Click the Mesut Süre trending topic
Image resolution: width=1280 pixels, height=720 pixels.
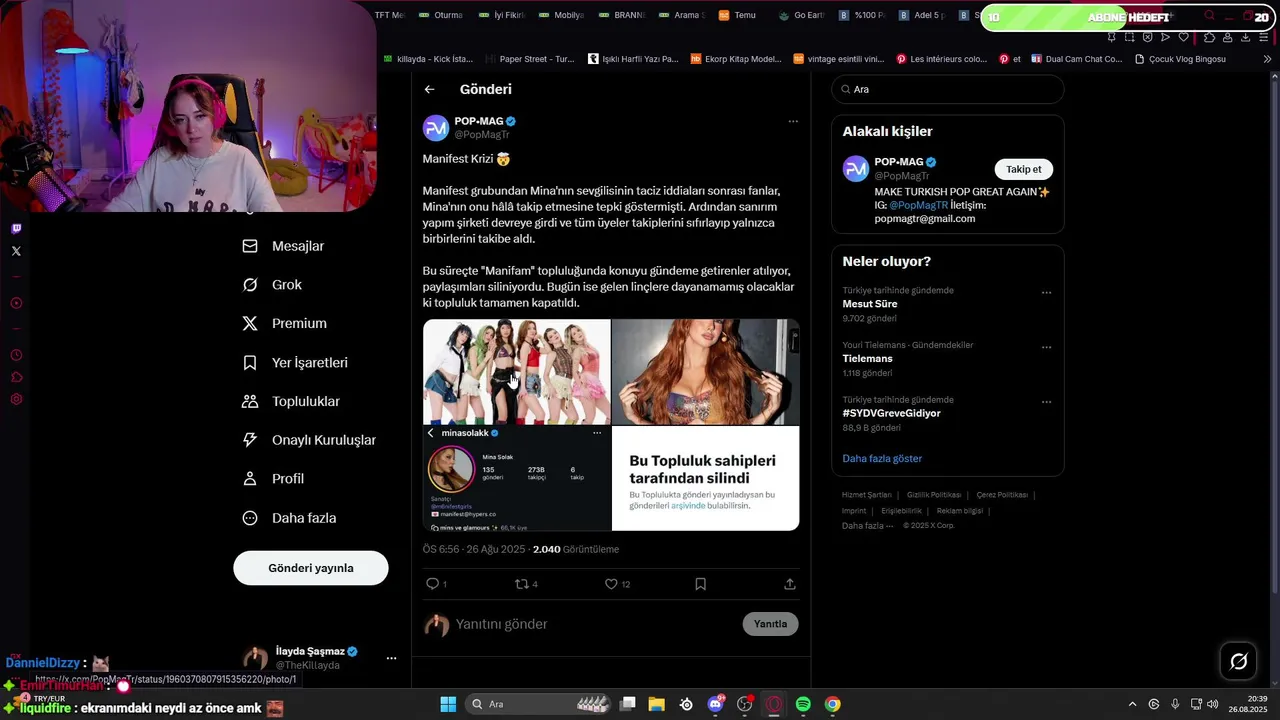pos(870,304)
